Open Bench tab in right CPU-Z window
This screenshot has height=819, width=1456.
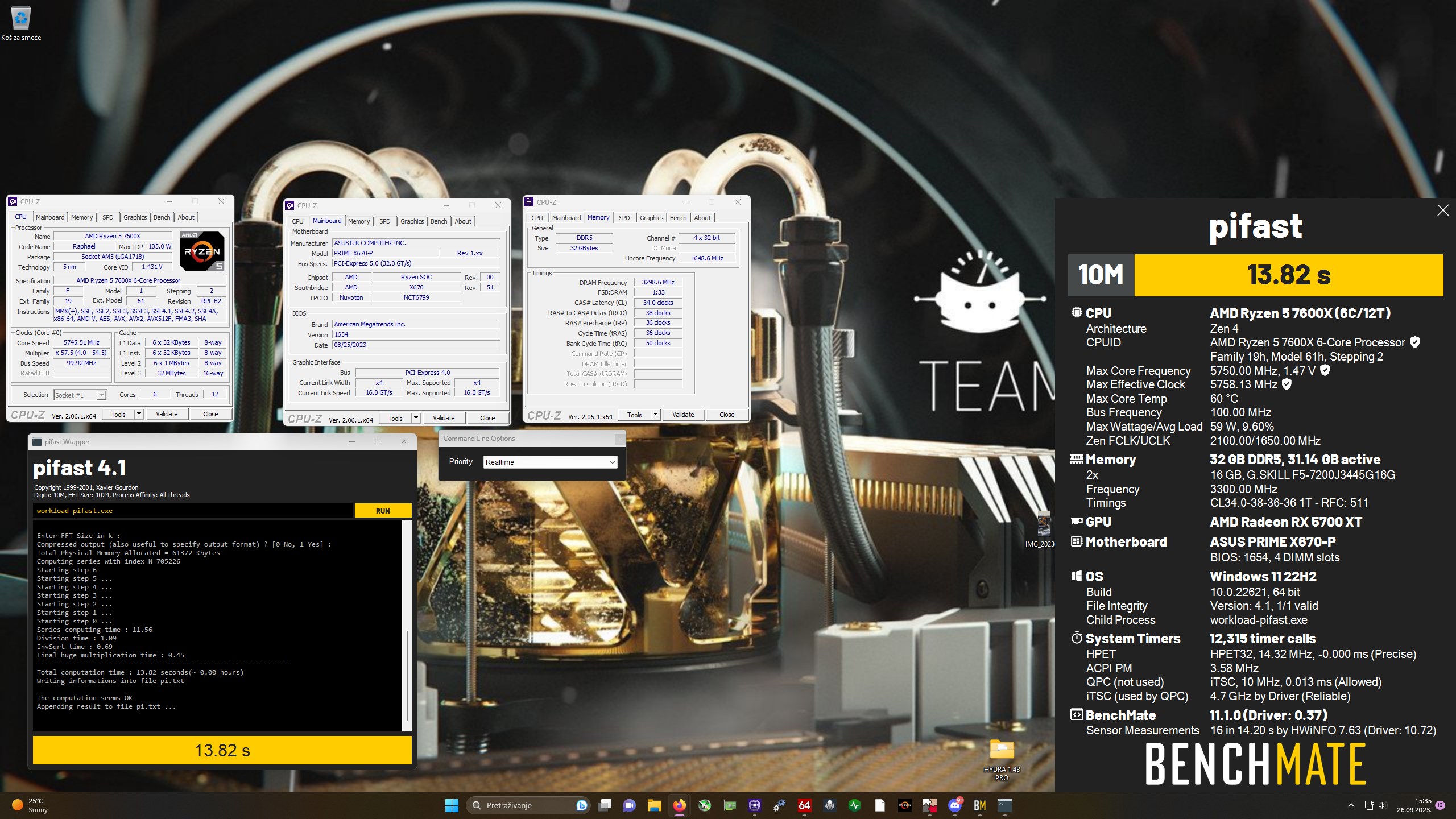click(678, 218)
